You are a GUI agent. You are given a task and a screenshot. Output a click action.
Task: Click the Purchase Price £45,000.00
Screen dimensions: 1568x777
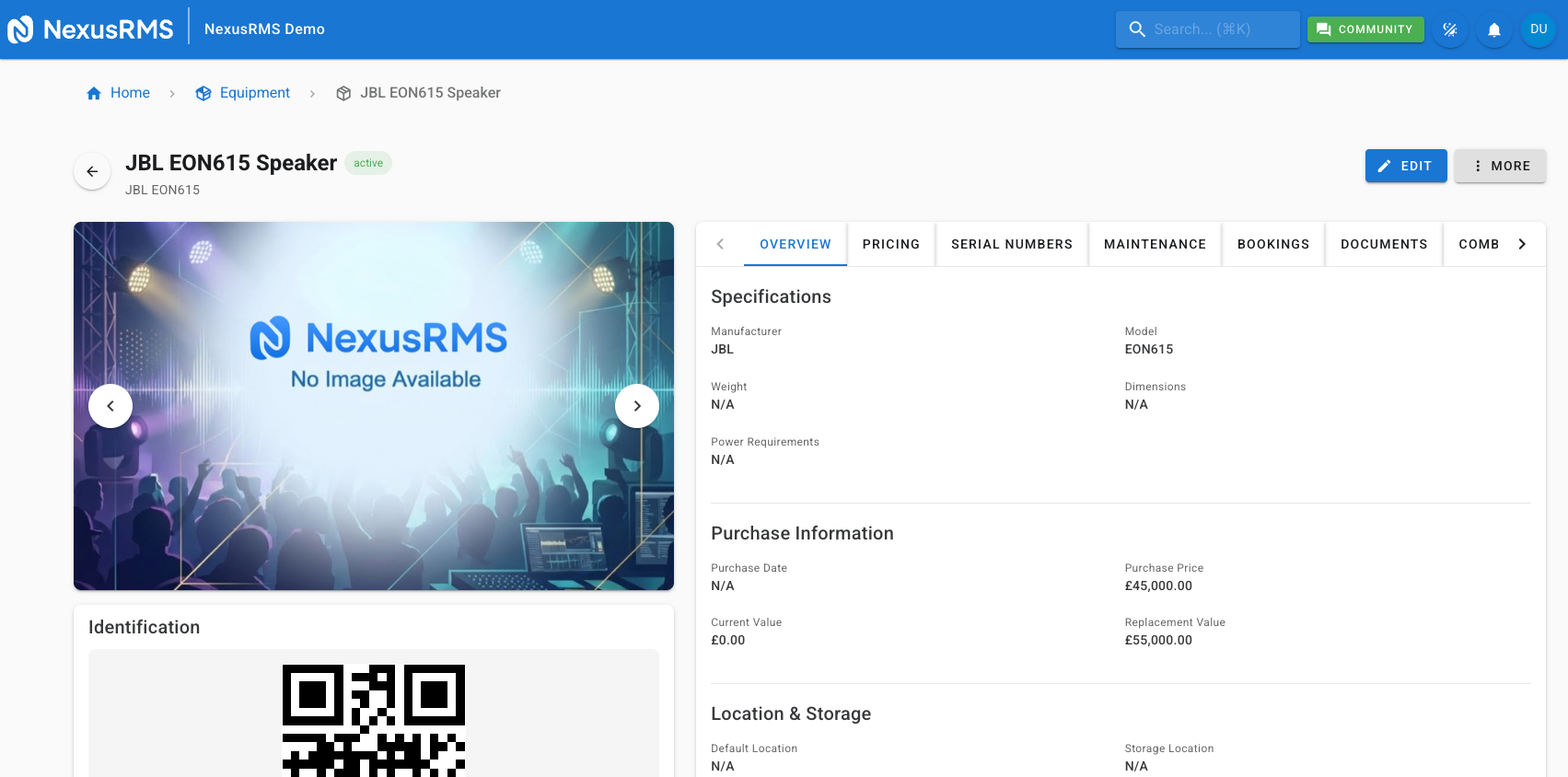point(1158,586)
